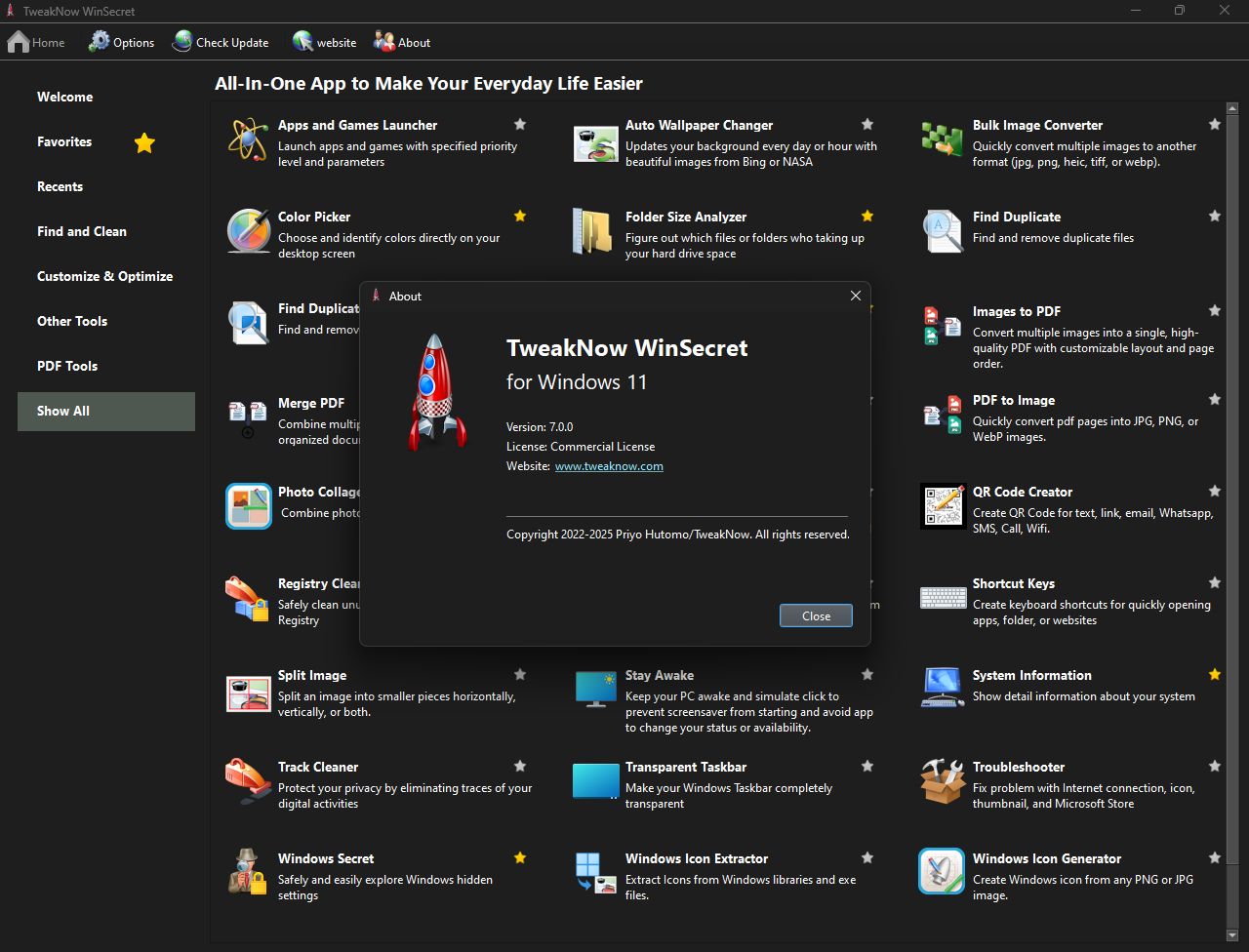Open the Bulk Image Converter icon

(x=943, y=139)
